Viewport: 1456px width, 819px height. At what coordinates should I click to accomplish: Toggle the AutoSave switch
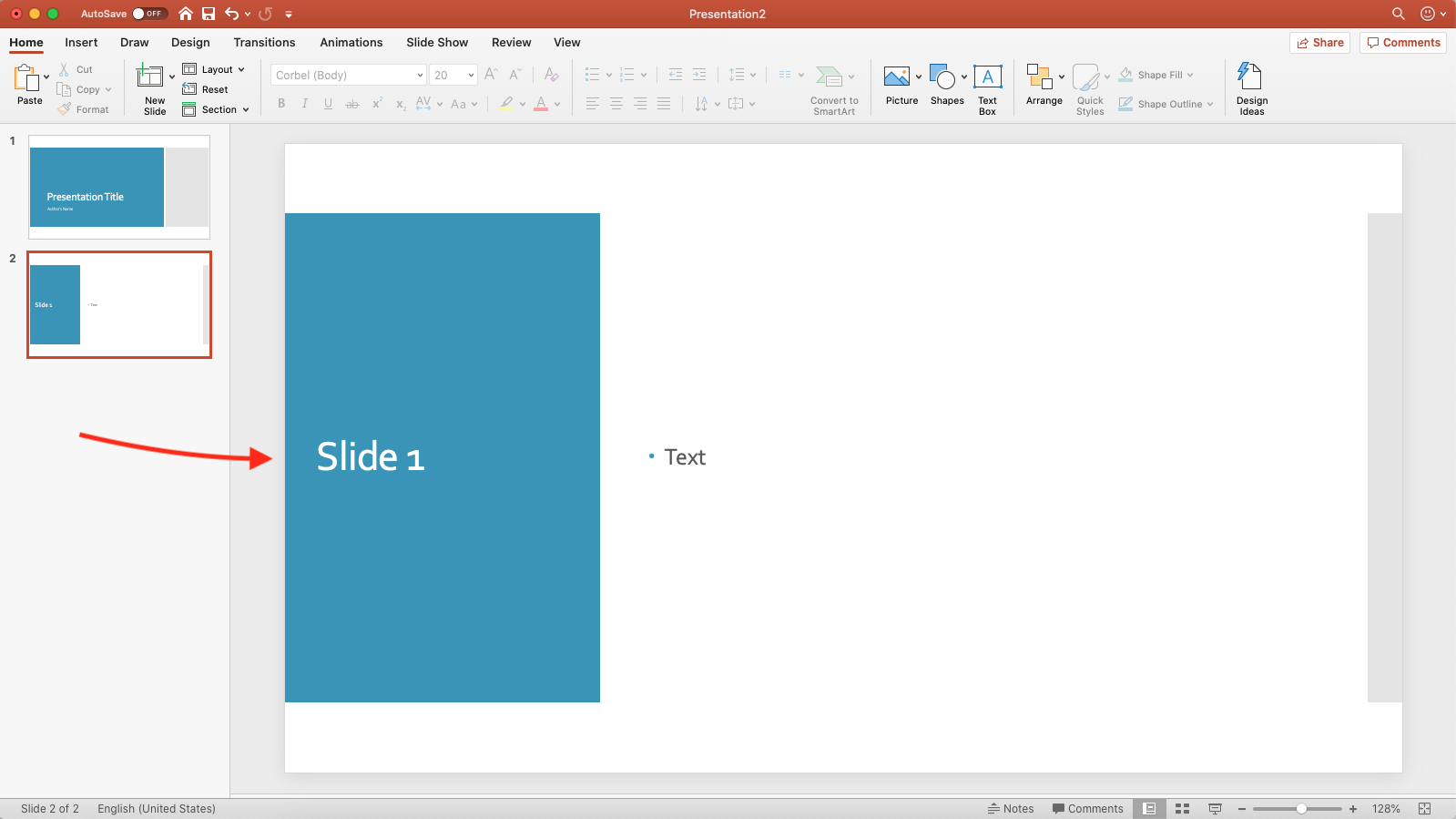(x=149, y=14)
